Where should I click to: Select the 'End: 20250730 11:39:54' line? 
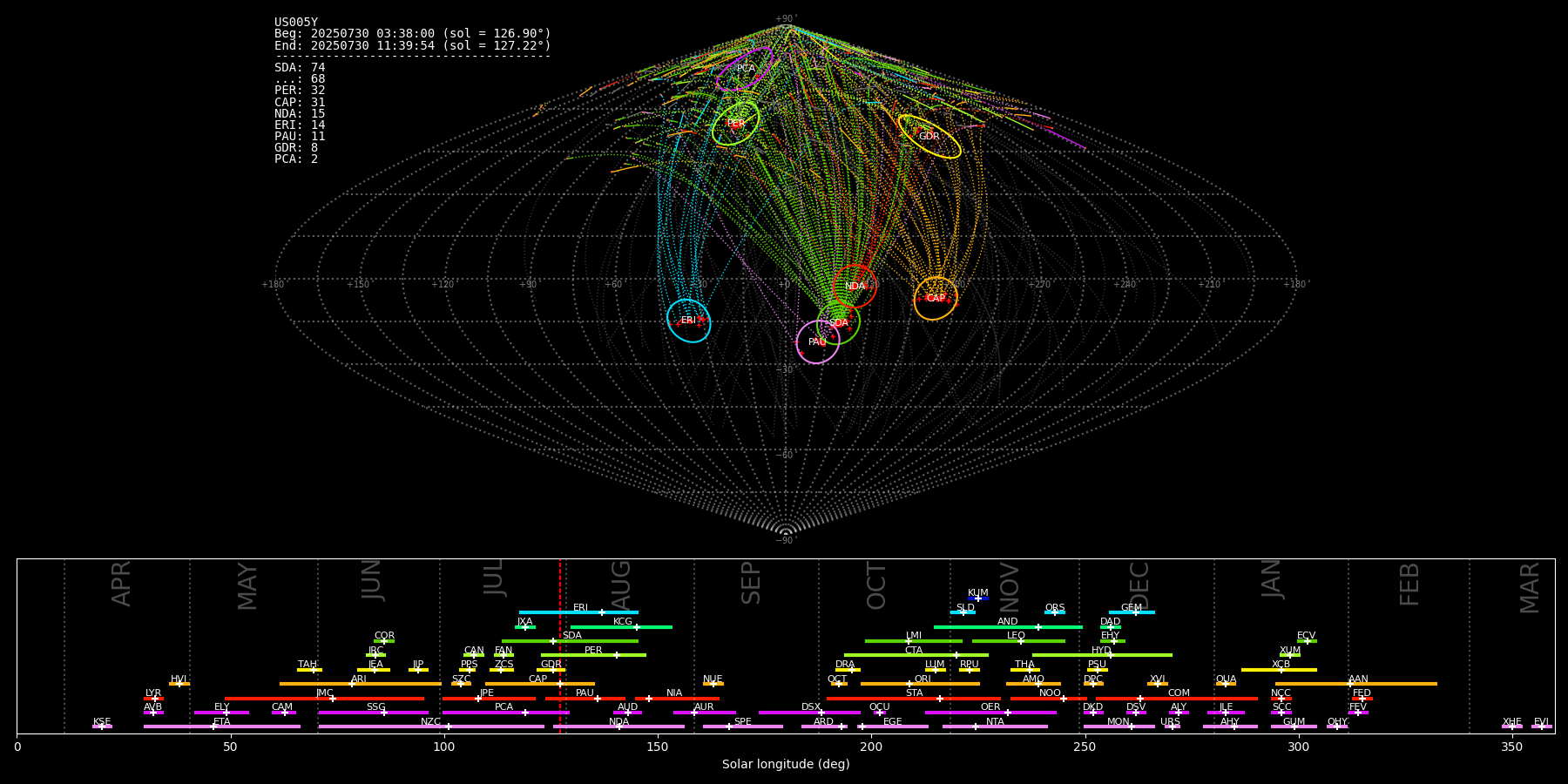413,45
